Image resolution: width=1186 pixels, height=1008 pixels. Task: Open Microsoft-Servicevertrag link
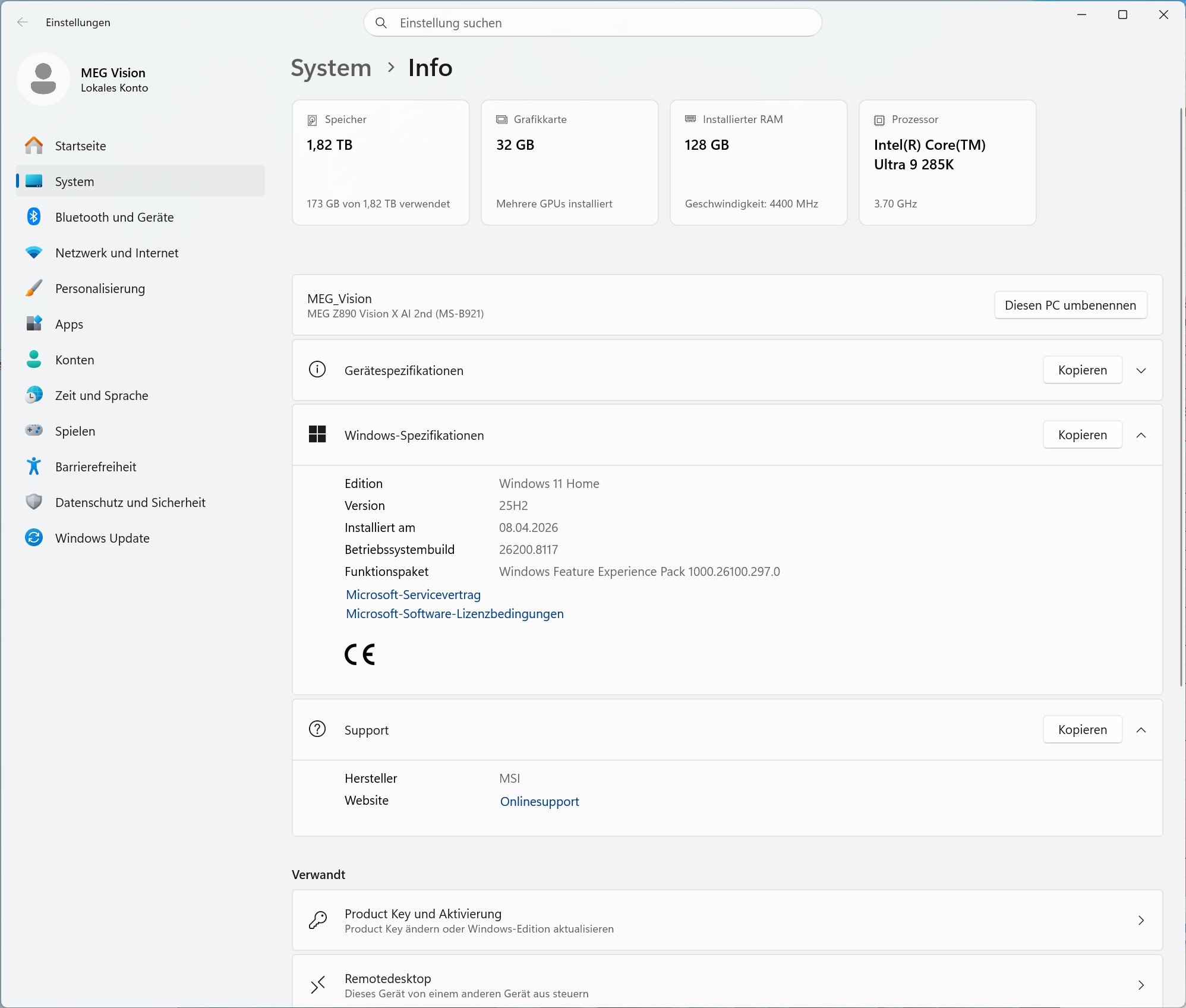[x=413, y=594]
